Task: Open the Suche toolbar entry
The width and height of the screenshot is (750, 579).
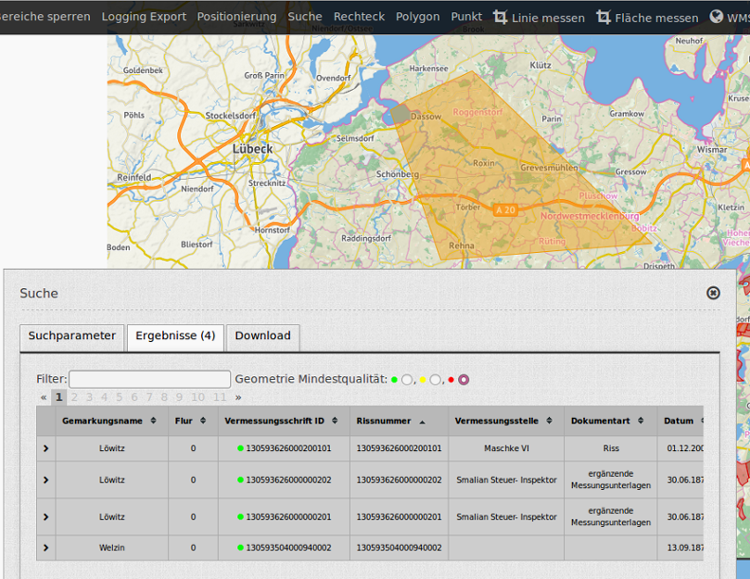Action: tap(305, 17)
